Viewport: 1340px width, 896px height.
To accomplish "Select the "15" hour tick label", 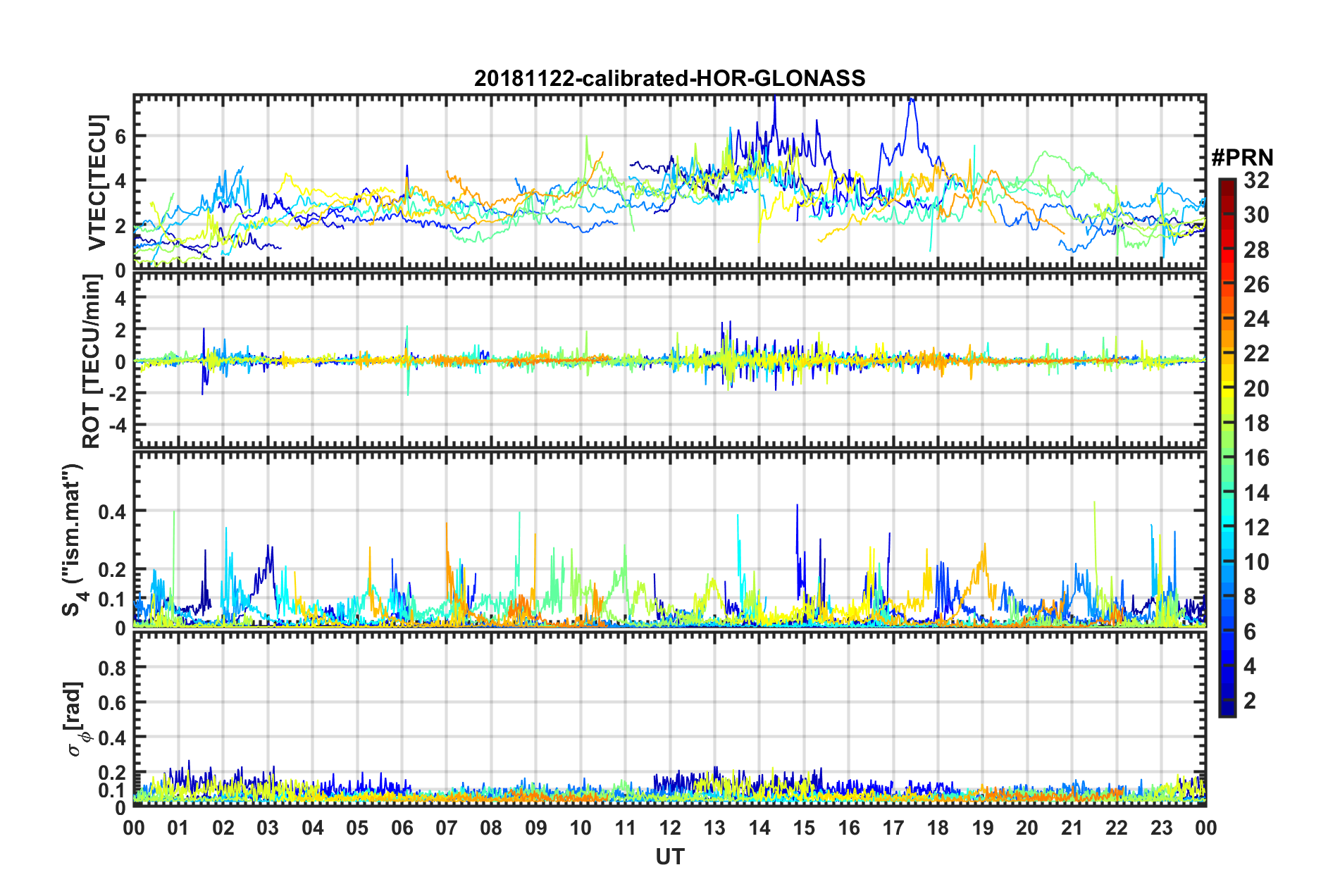I will [804, 828].
